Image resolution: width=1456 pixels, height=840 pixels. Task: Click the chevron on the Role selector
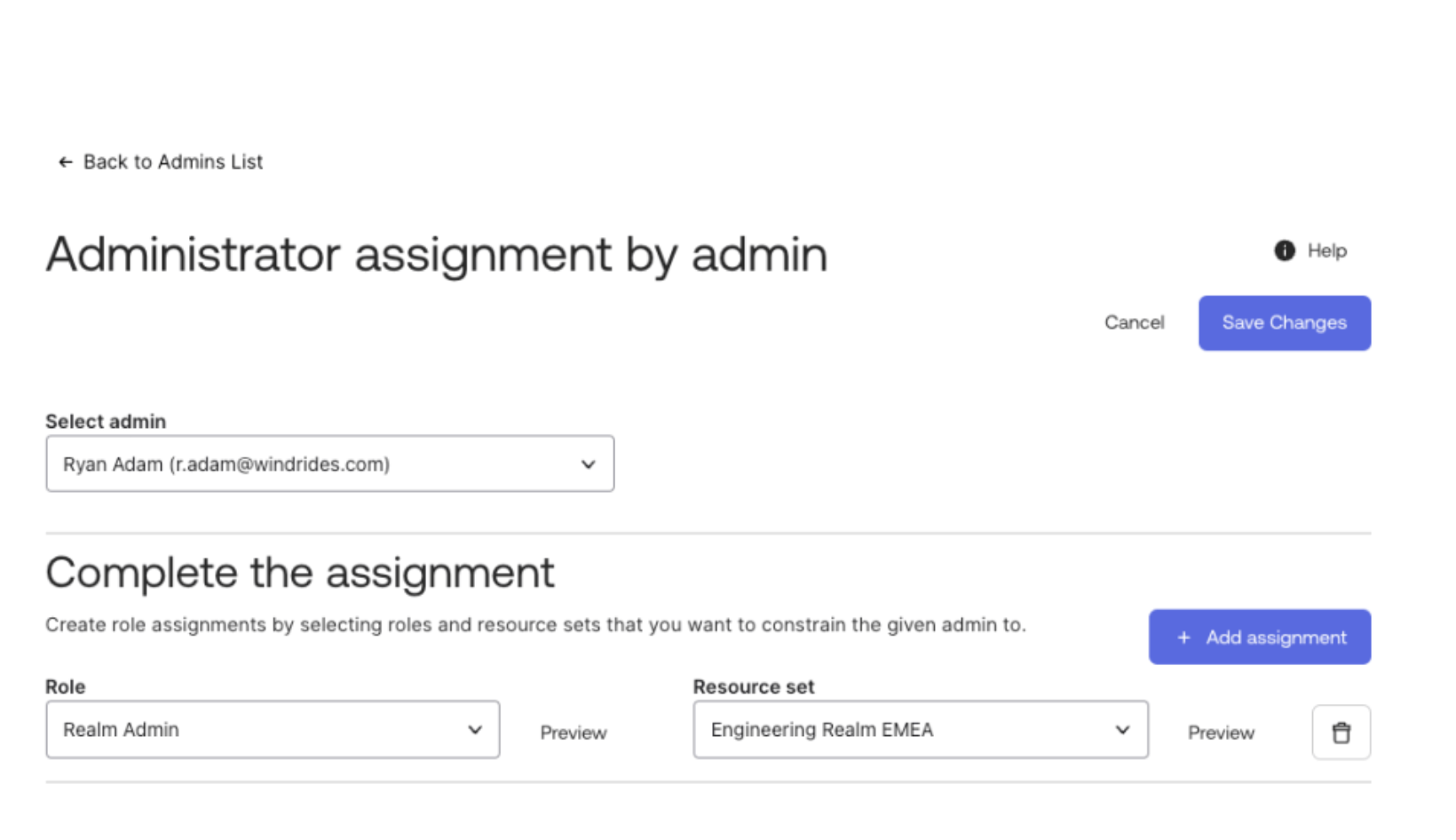pyautogui.click(x=474, y=729)
